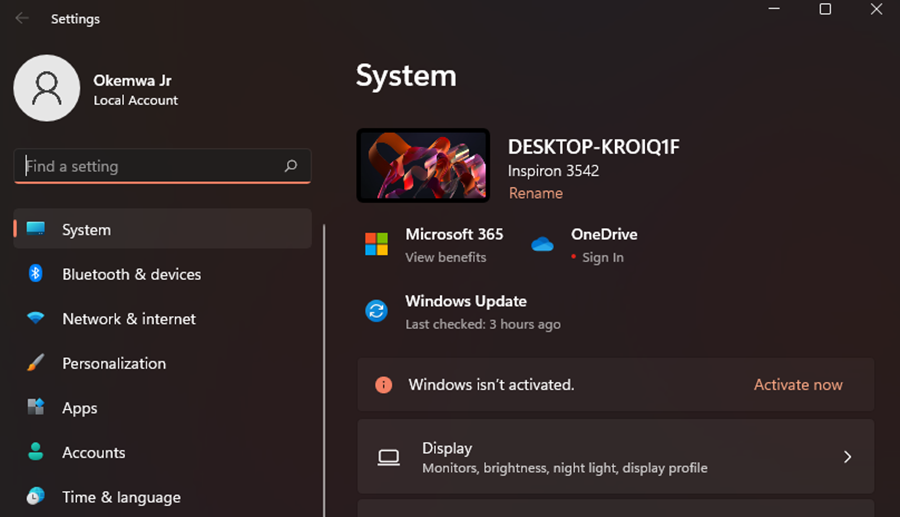The height and width of the screenshot is (517, 900).
Task: Click the search magnifier icon
Action: click(291, 167)
